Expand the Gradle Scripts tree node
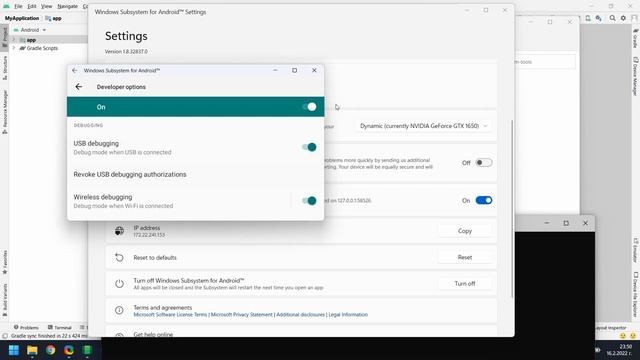640x360 pixels. (14, 48)
